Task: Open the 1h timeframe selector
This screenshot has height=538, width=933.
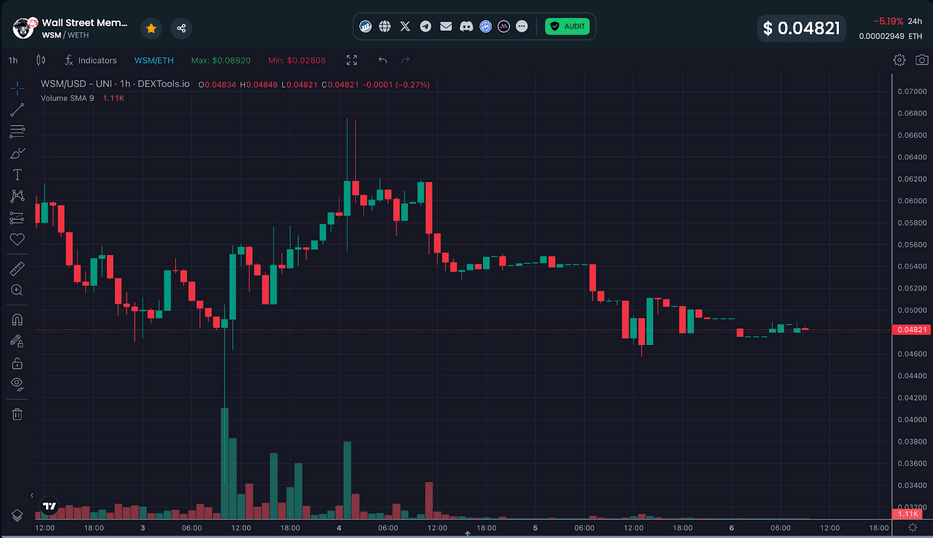Action: point(13,60)
